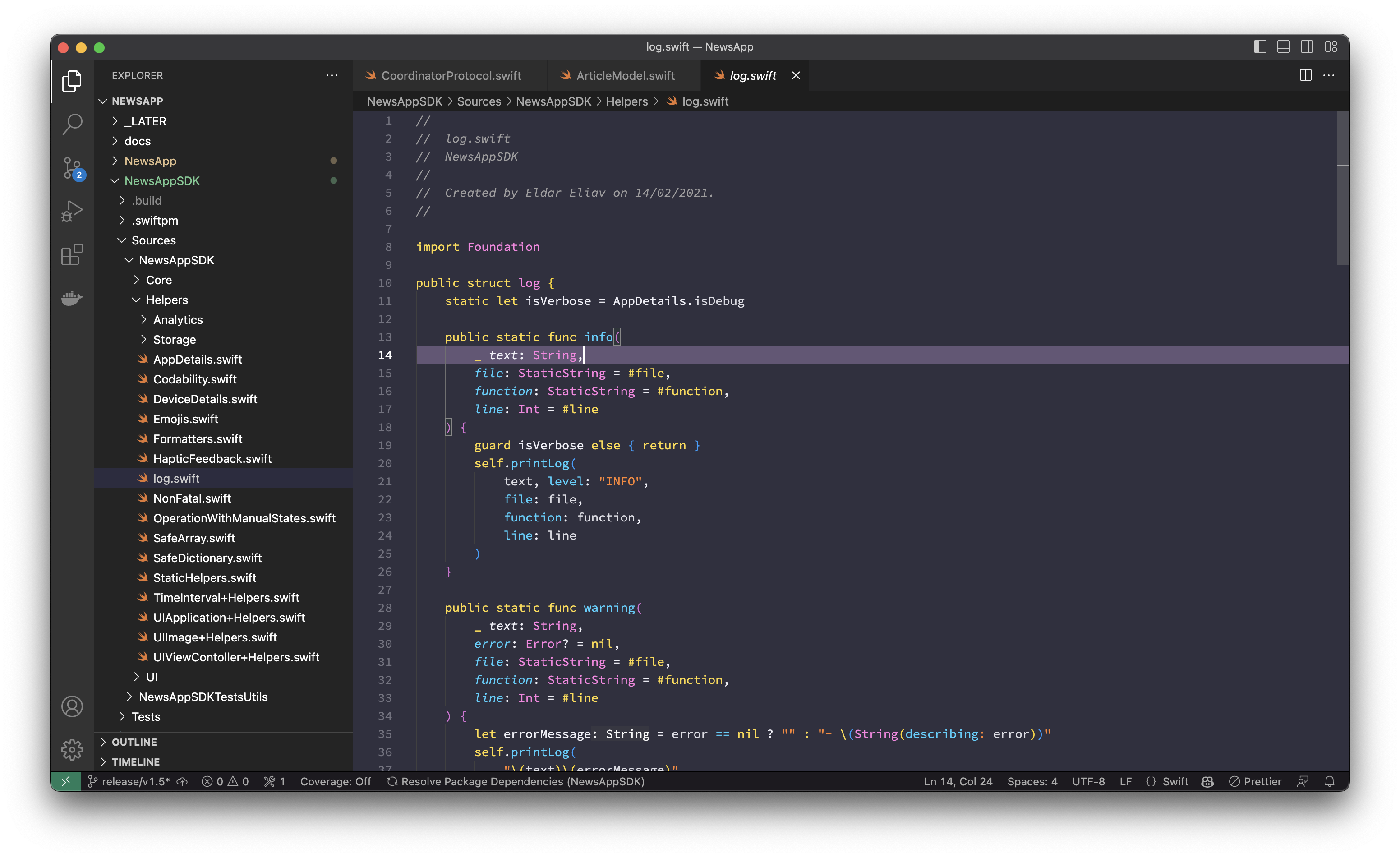Open AppDetails.swift file

pyautogui.click(x=223, y=360)
